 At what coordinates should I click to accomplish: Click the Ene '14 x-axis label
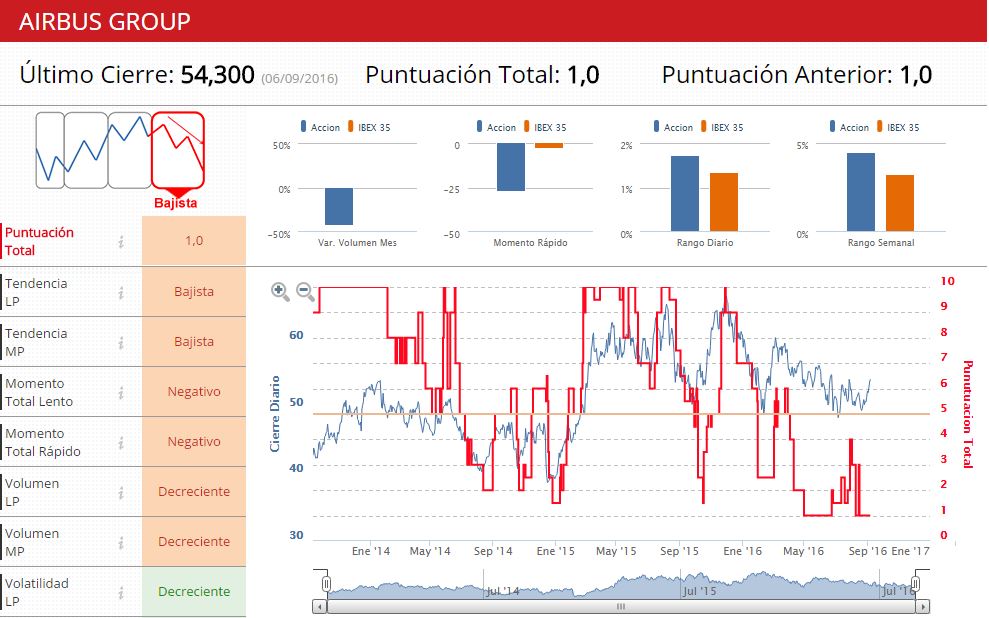coord(371,551)
